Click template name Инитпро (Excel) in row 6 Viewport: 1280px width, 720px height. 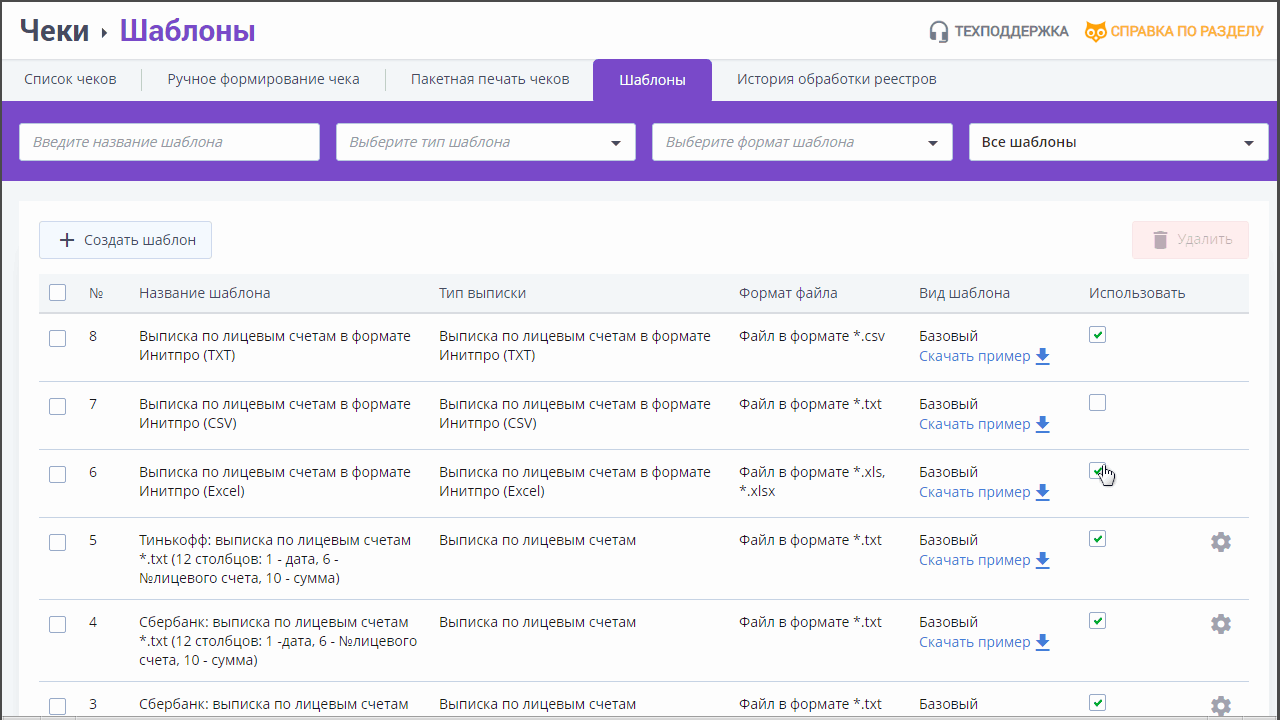tap(275, 482)
